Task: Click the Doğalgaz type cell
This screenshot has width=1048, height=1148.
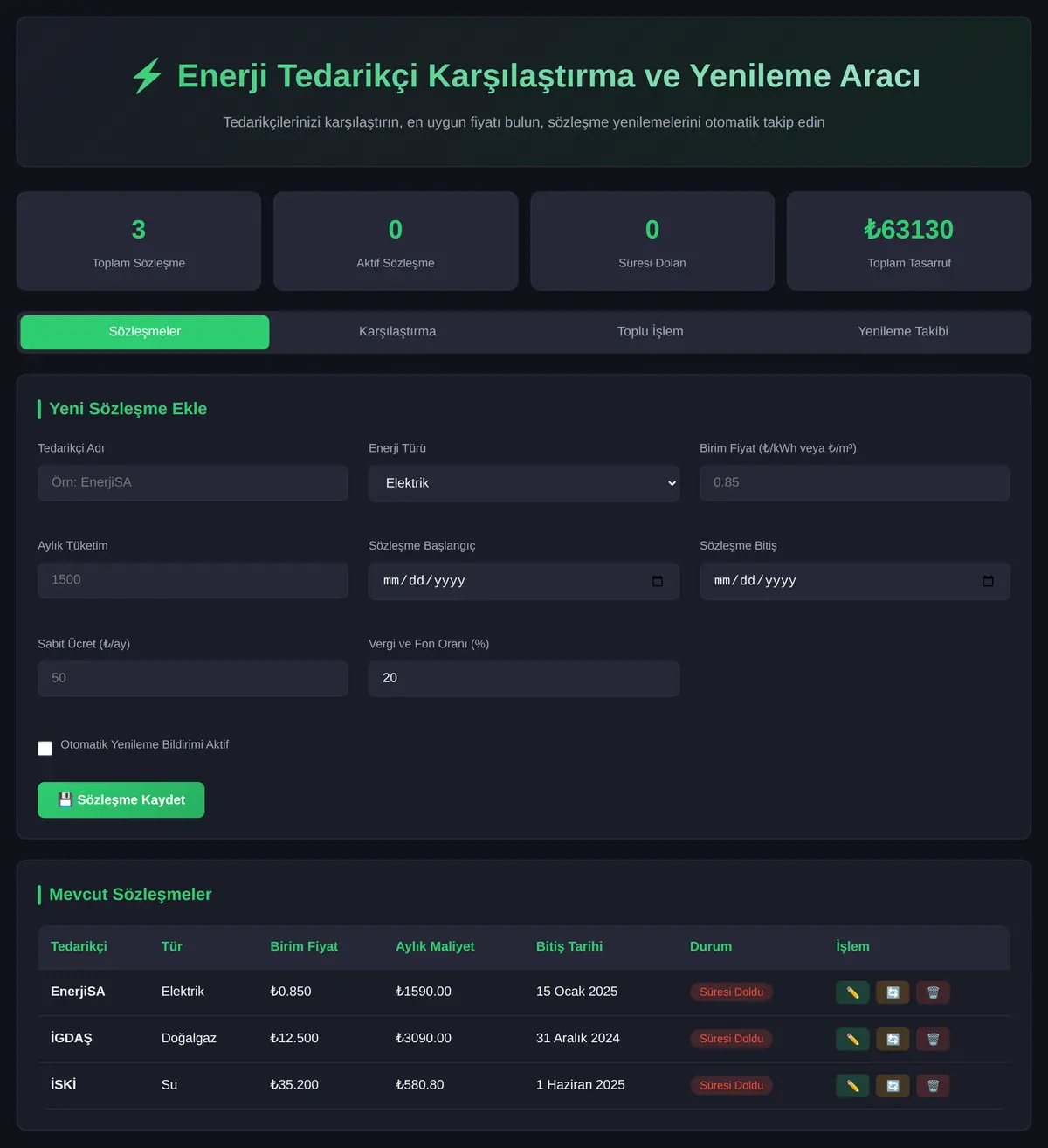Action: click(189, 1038)
